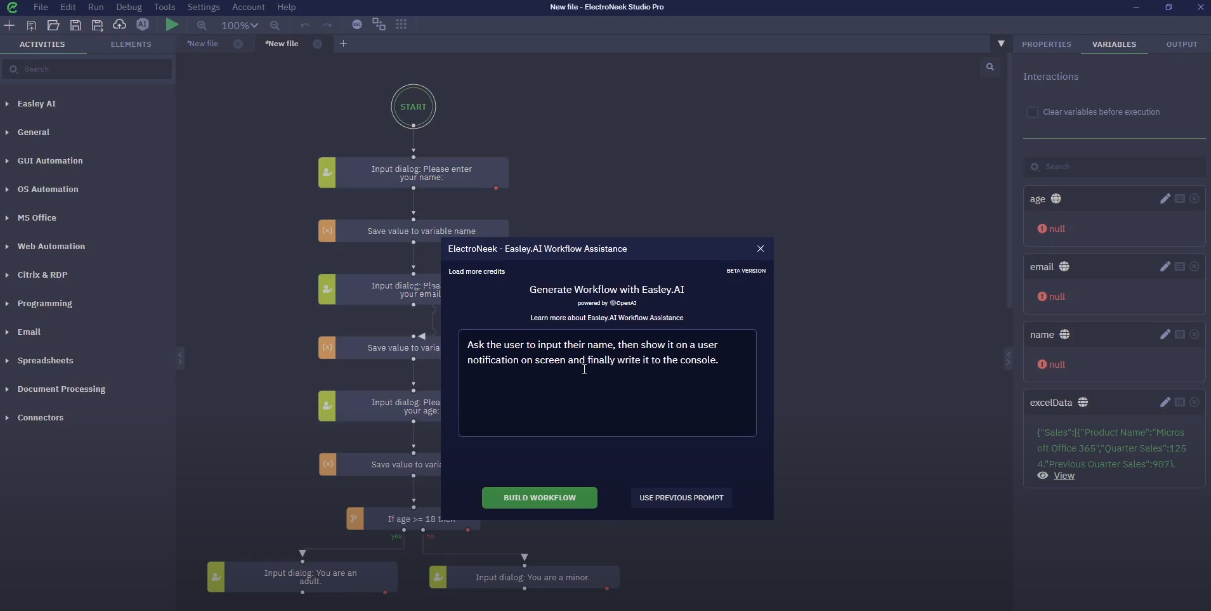Image resolution: width=1211 pixels, height=611 pixels.
Task: Click the View link under excelData
Action: click(x=1064, y=476)
